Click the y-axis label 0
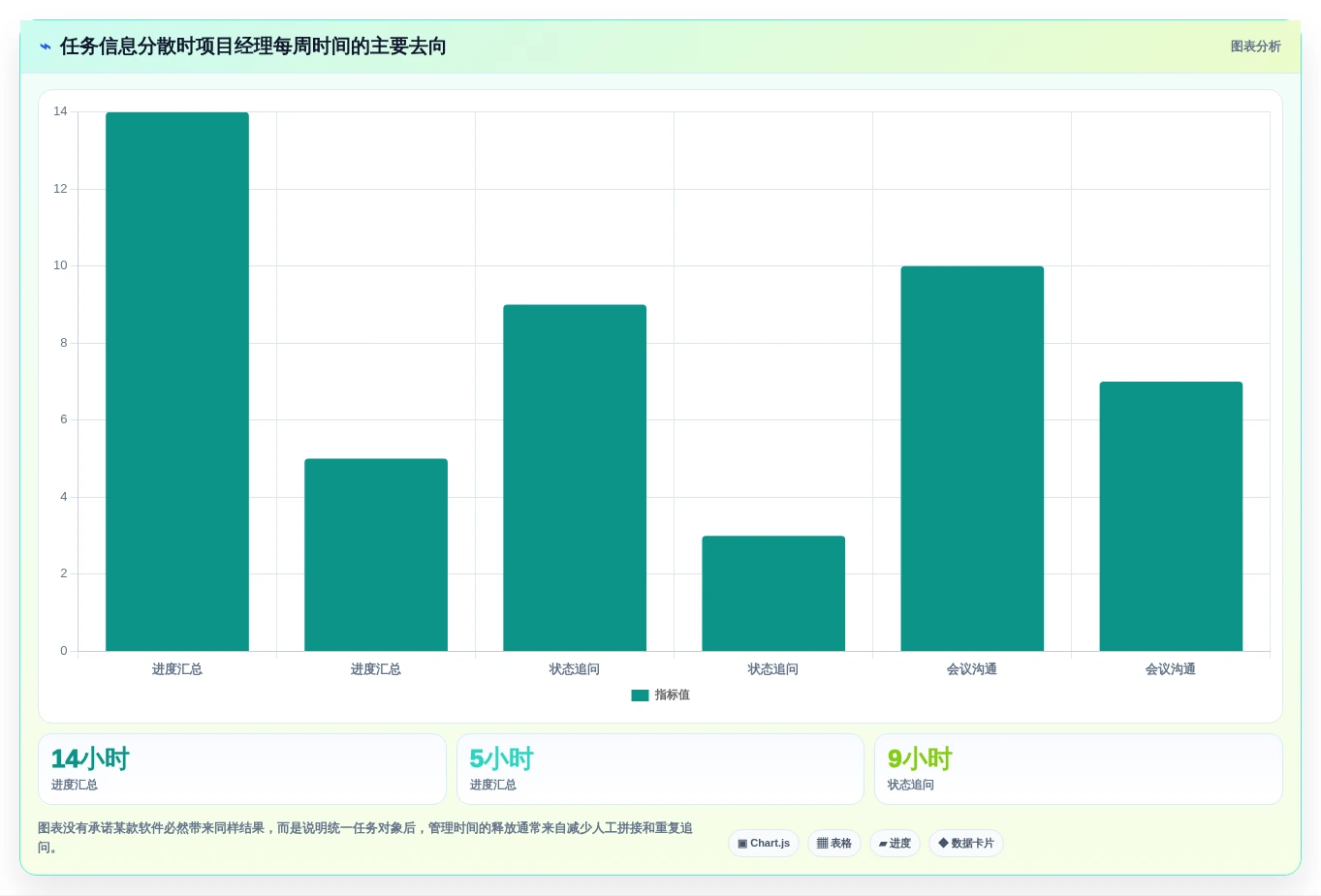The height and width of the screenshot is (896, 1321). coord(64,651)
